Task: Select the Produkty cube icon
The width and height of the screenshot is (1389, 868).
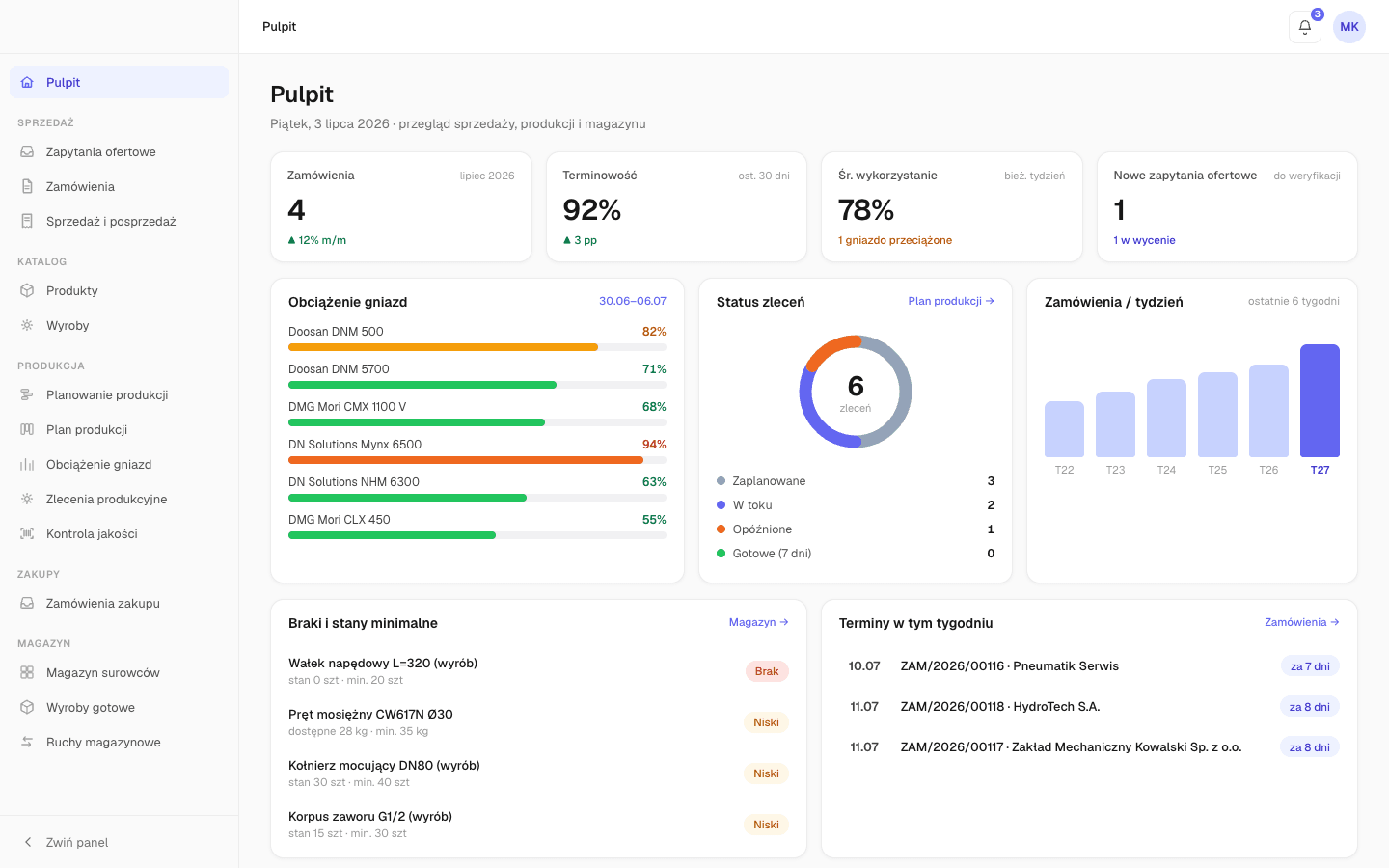Action: point(27,290)
